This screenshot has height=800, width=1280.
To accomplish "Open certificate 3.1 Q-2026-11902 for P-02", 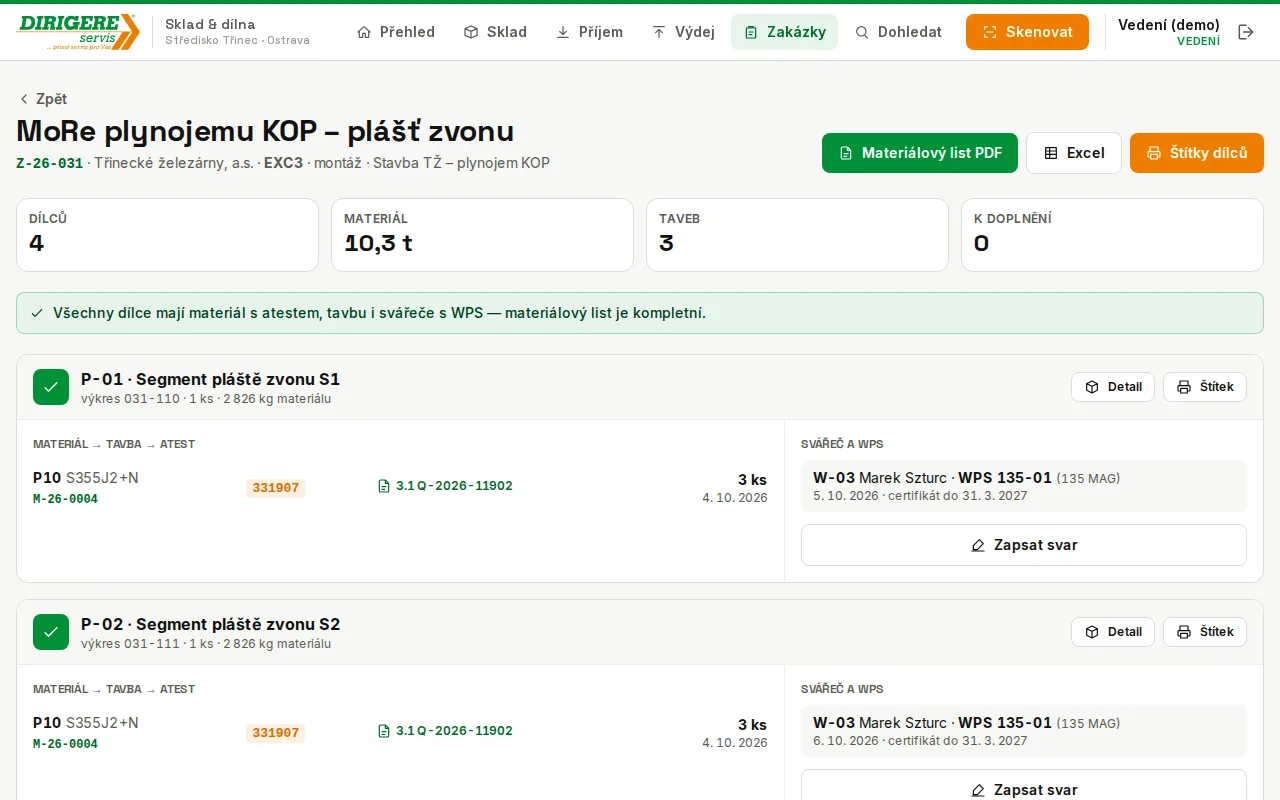I will click(x=445, y=731).
